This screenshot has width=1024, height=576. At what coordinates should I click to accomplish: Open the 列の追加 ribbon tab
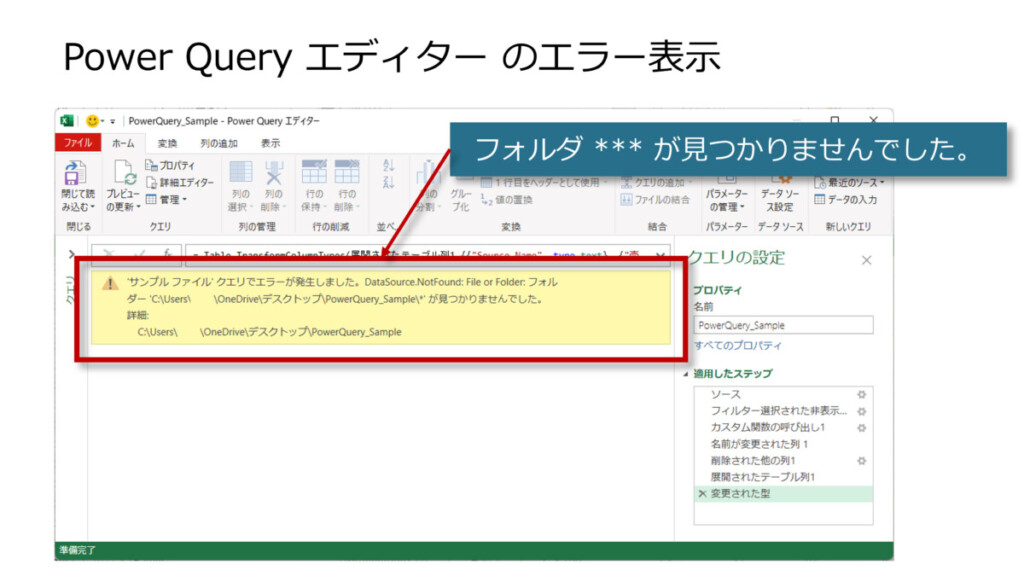pyautogui.click(x=219, y=143)
